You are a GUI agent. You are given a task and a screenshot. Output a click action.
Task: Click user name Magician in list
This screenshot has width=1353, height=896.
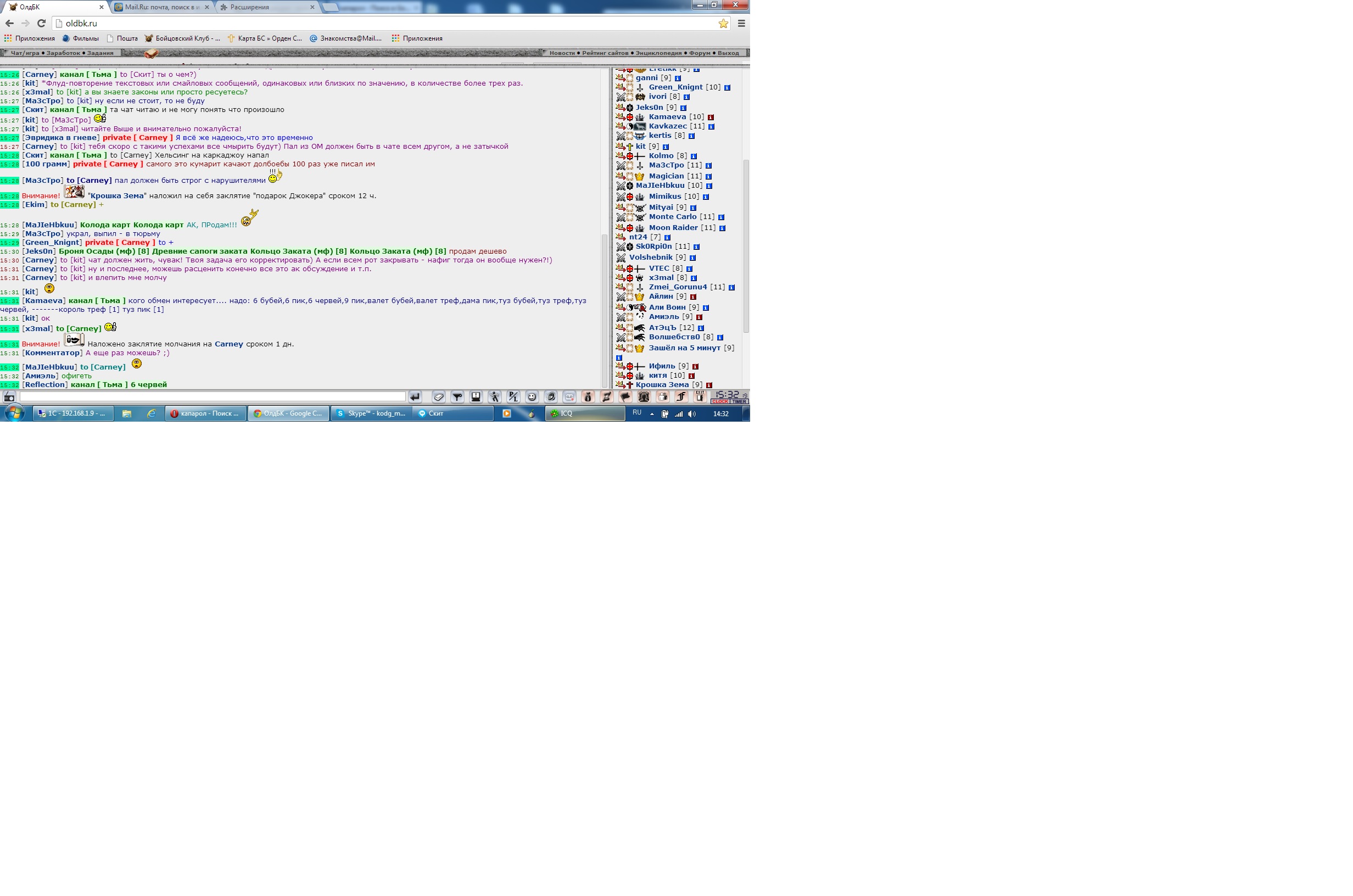(x=666, y=176)
